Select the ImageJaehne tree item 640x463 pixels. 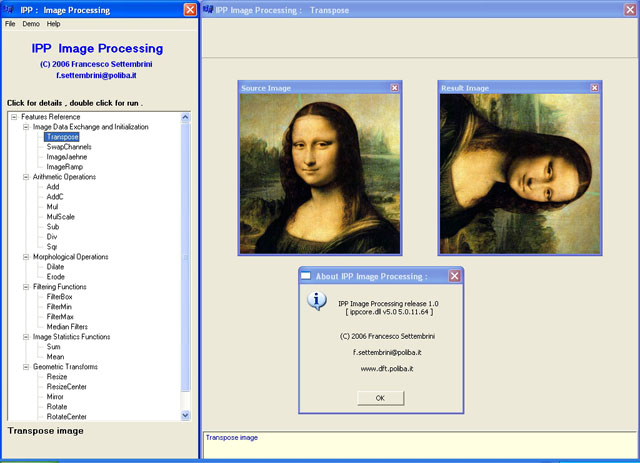coord(67,157)
